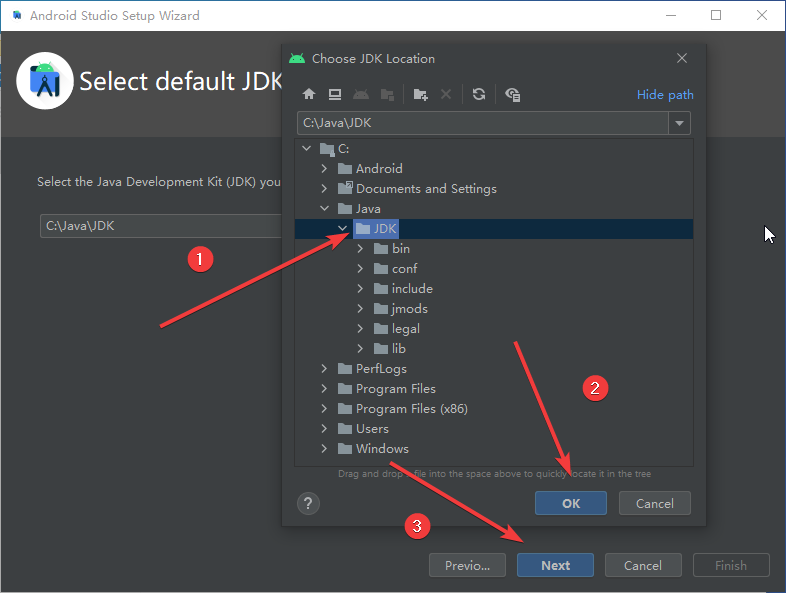The image size is (786, 593).
Task: Click the module directory icon
Action: tap(387, 94)
